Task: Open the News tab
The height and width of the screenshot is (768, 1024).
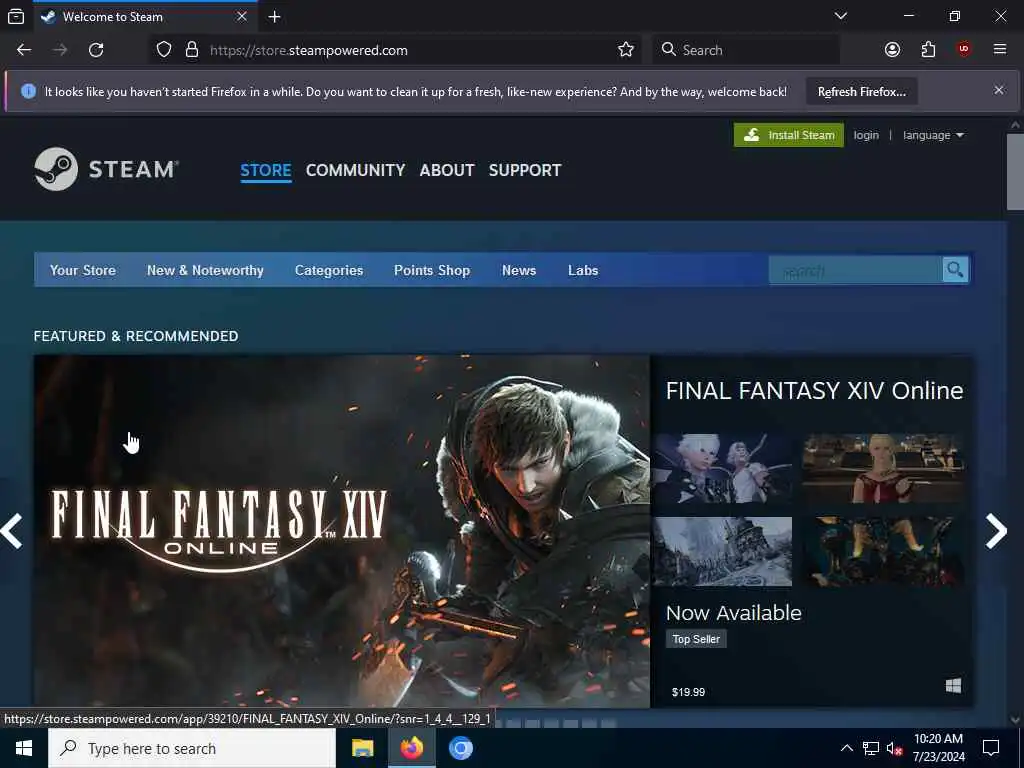Action: tap(519, 270)
